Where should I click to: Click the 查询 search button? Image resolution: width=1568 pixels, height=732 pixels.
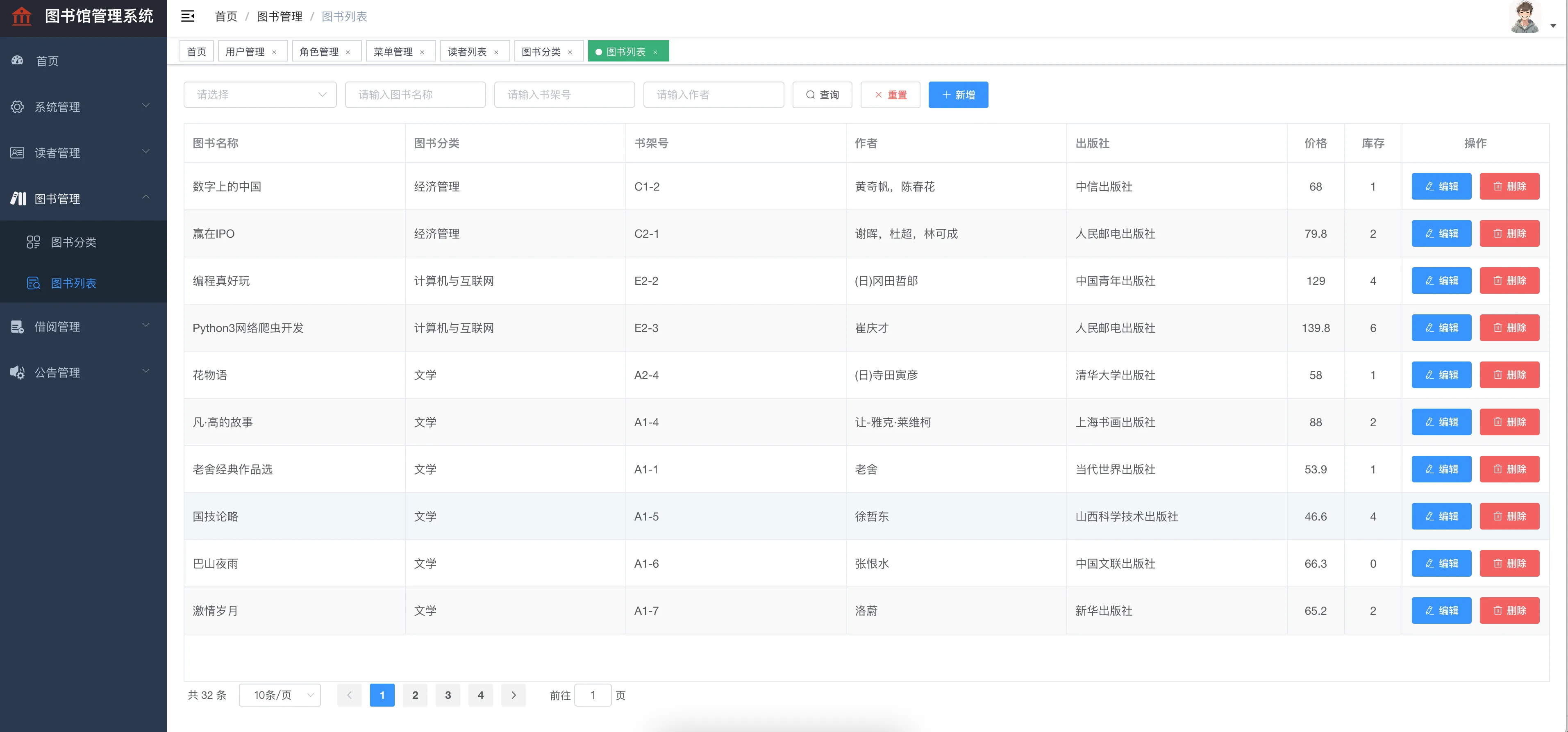point(822,95)
